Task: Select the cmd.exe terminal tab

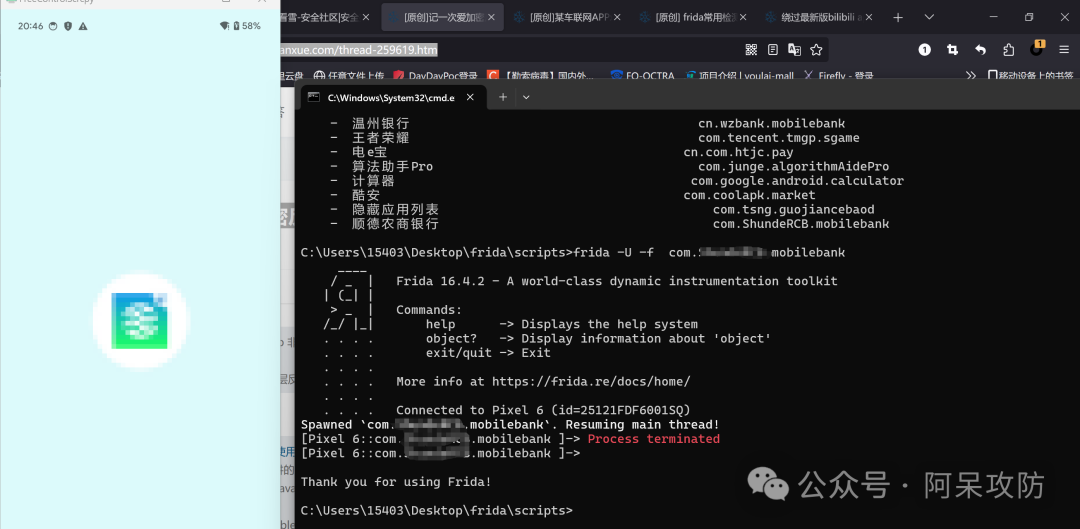Action: [x=393, y=97]
